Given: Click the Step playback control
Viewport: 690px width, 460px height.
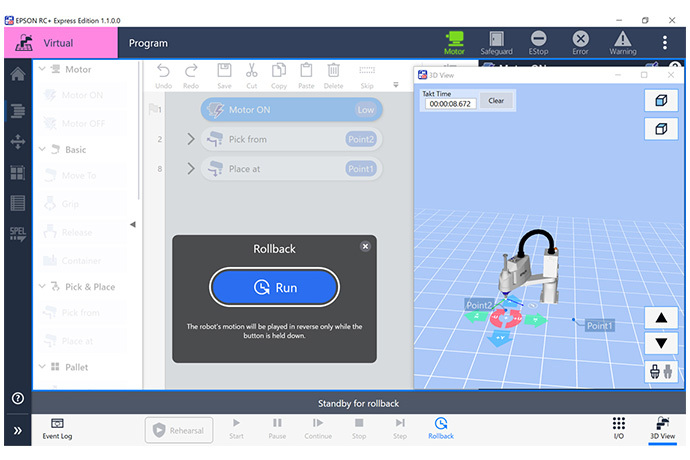Looking at the screenshot, I should click(400, 429).
